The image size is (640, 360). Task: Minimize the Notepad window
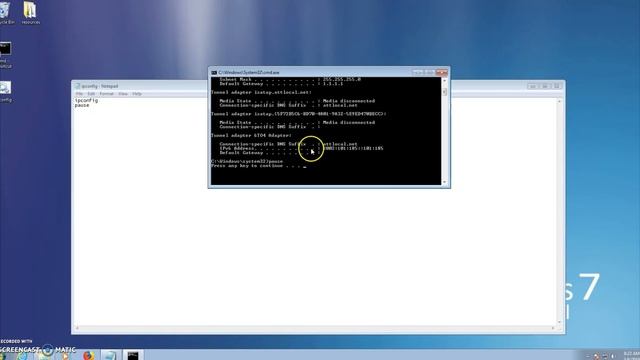[x=532, y=86]
